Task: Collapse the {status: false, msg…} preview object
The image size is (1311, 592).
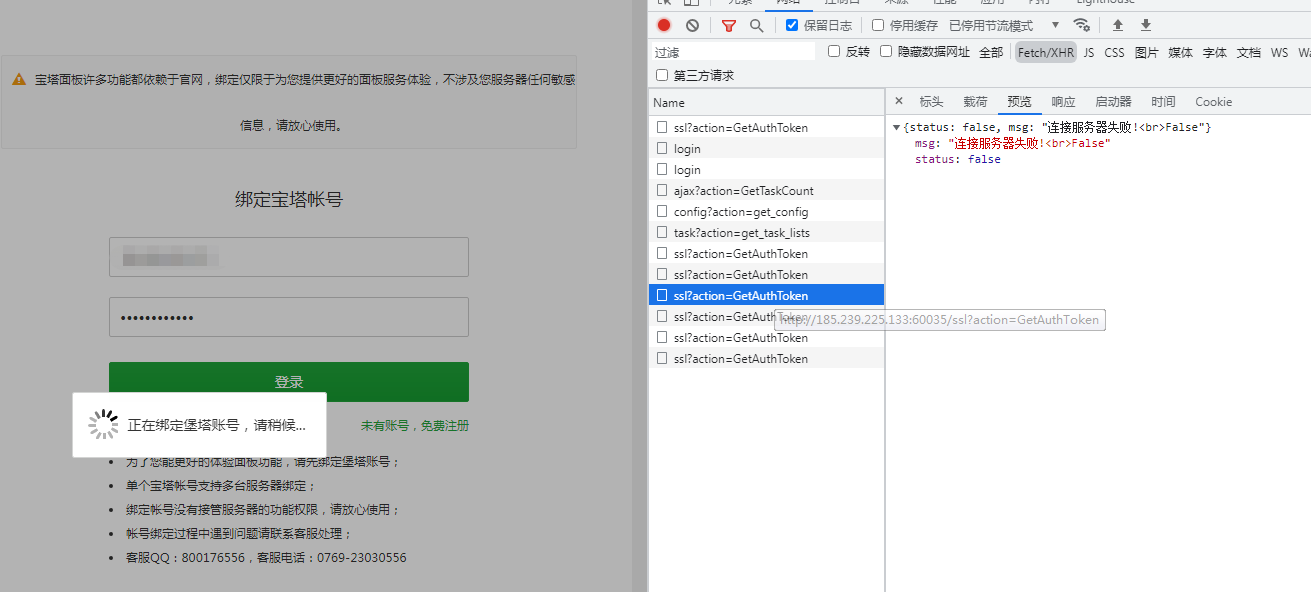Action: (x=896, y=127)
